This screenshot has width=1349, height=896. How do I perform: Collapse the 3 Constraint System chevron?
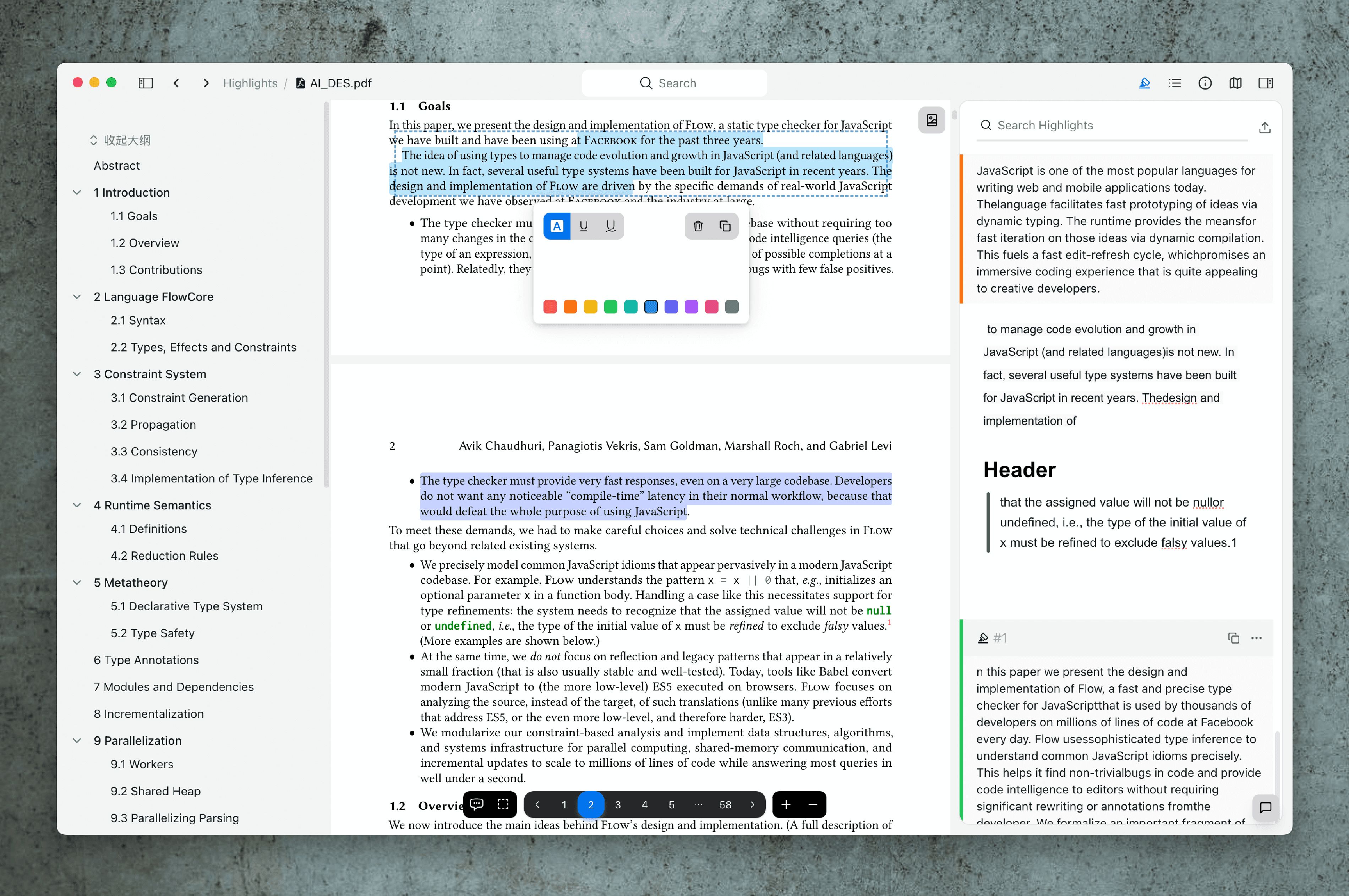pyautogui.click(x=78, y=374)
